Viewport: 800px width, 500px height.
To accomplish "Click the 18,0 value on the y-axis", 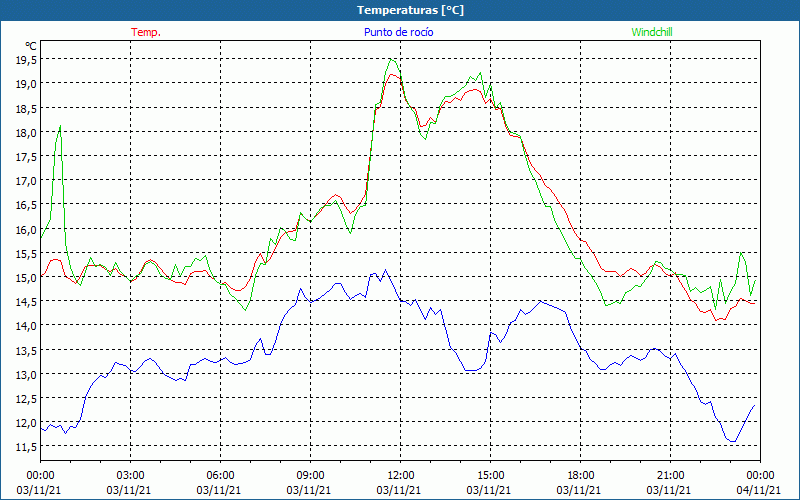I will coord(26,132).
